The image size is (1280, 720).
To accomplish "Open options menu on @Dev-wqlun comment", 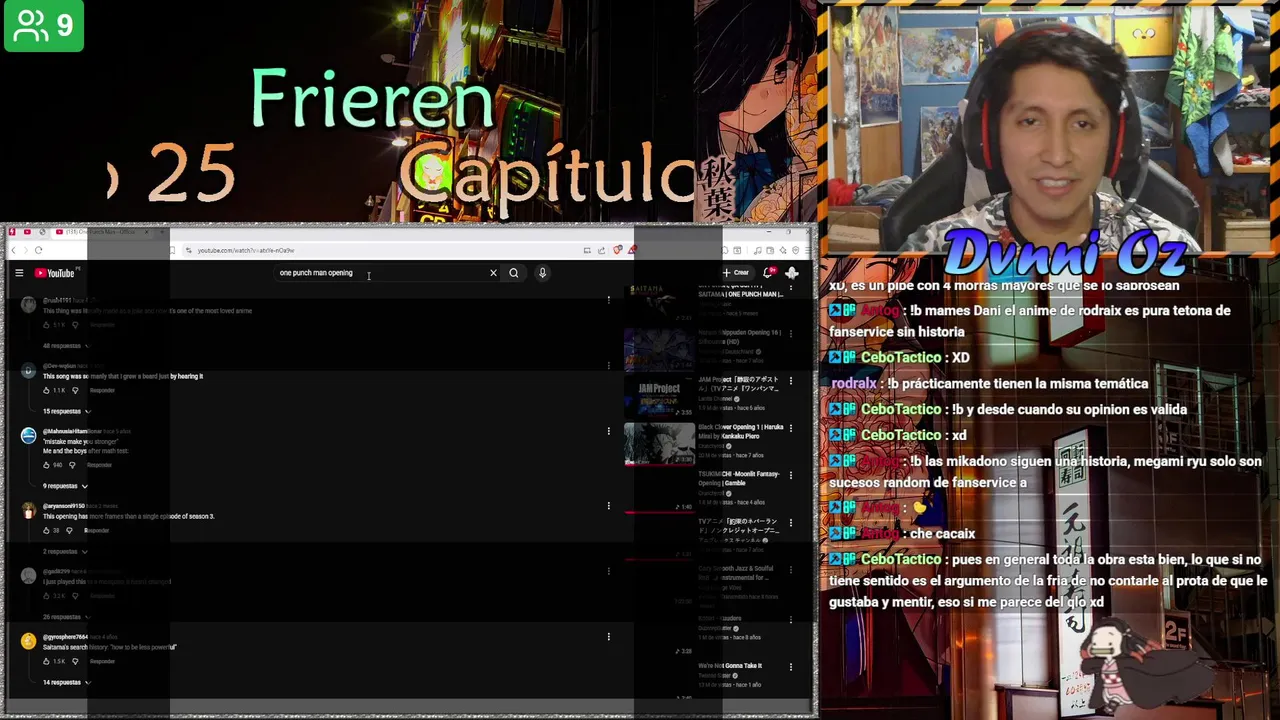I will (x=609, y=366).
